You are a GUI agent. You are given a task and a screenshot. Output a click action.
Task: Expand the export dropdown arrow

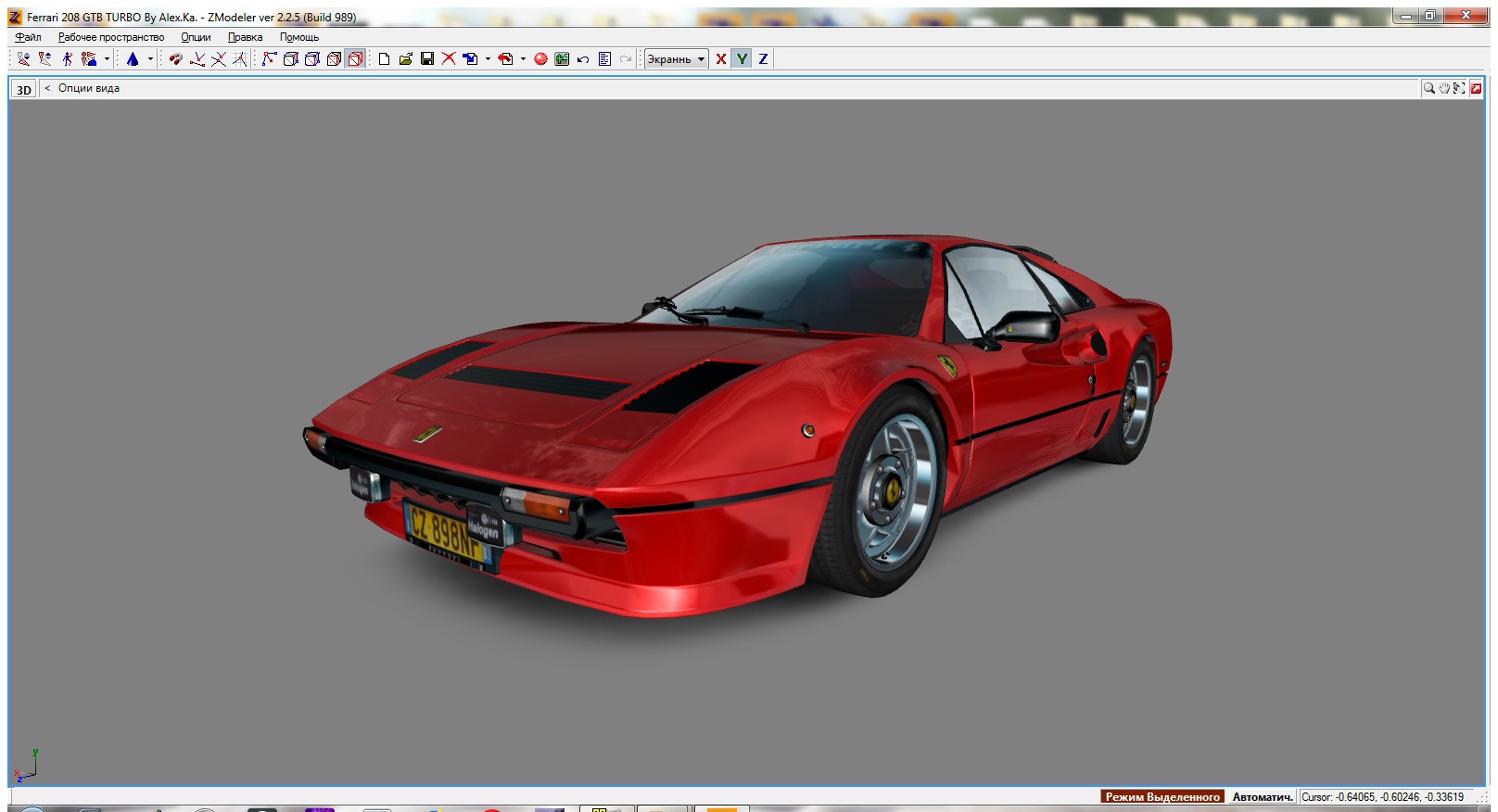pyautogui.click(x=523, y=59)
